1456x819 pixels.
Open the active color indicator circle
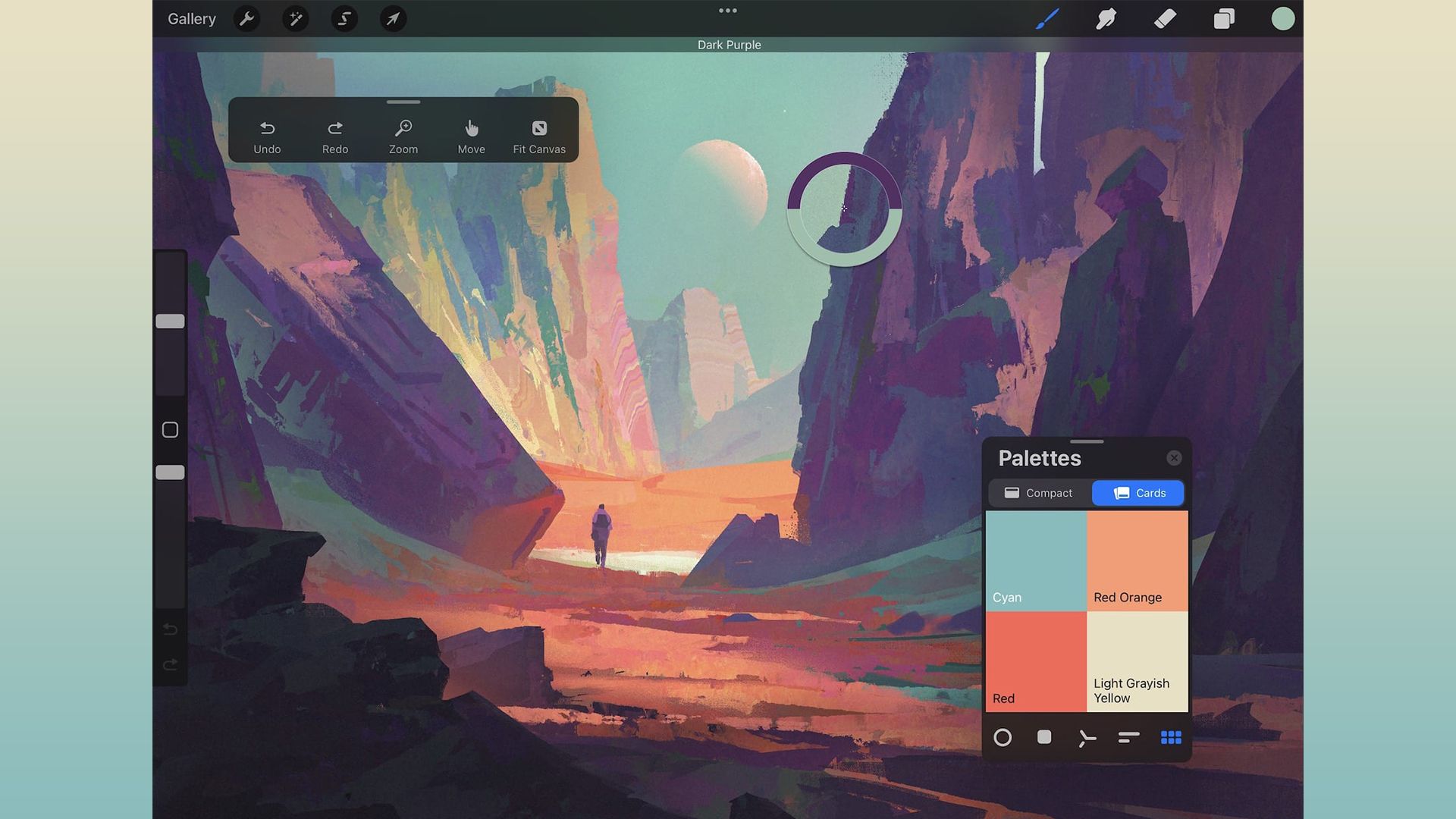(x=1282, y=19)
